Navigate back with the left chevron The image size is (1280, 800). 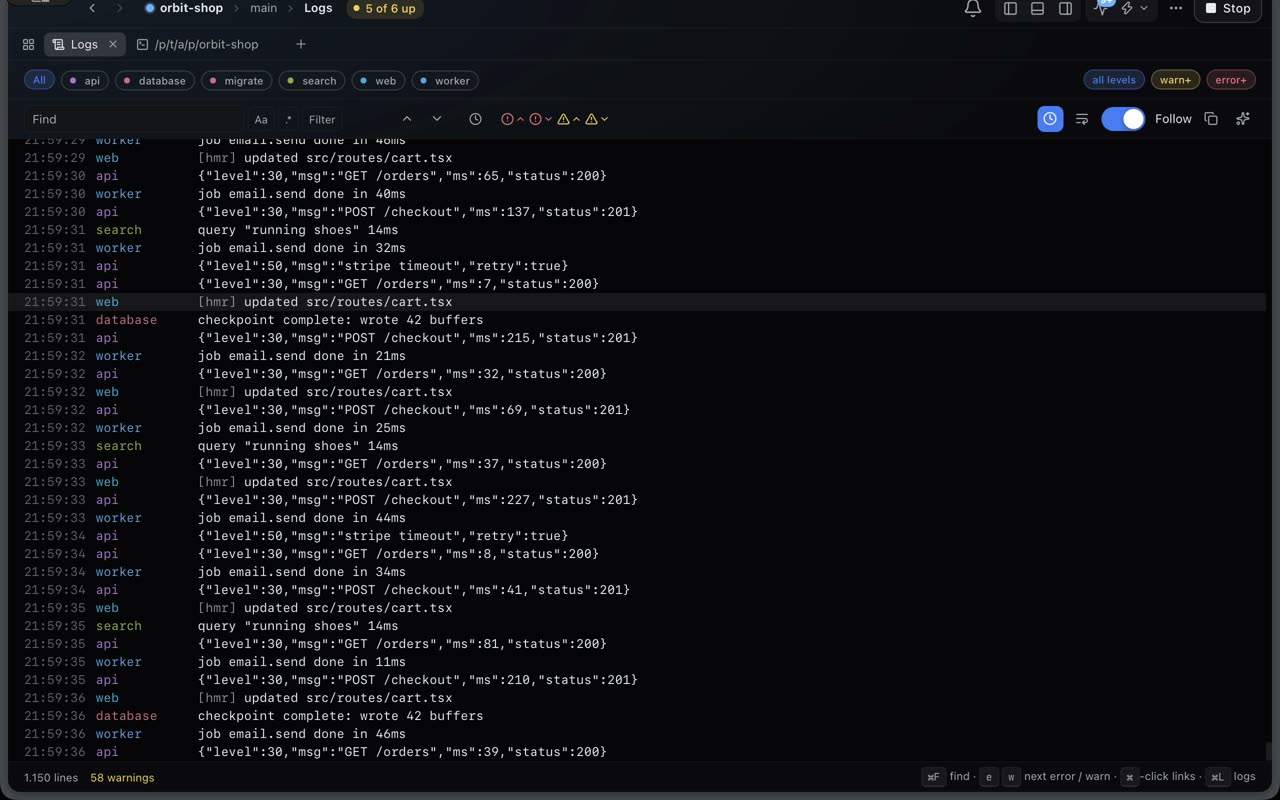click(92, 8)
